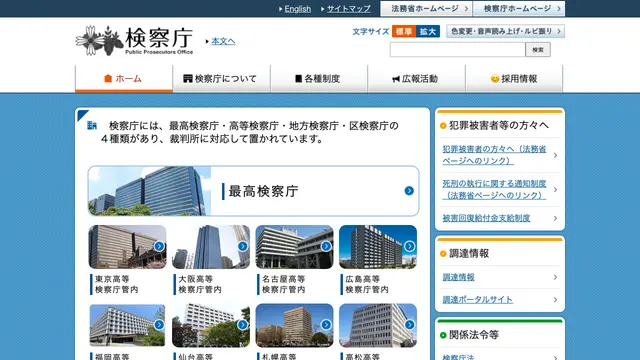Screen dimensions: 640x360
Task: Click the house icon in ホーム tab
Action: pos(108,78)
